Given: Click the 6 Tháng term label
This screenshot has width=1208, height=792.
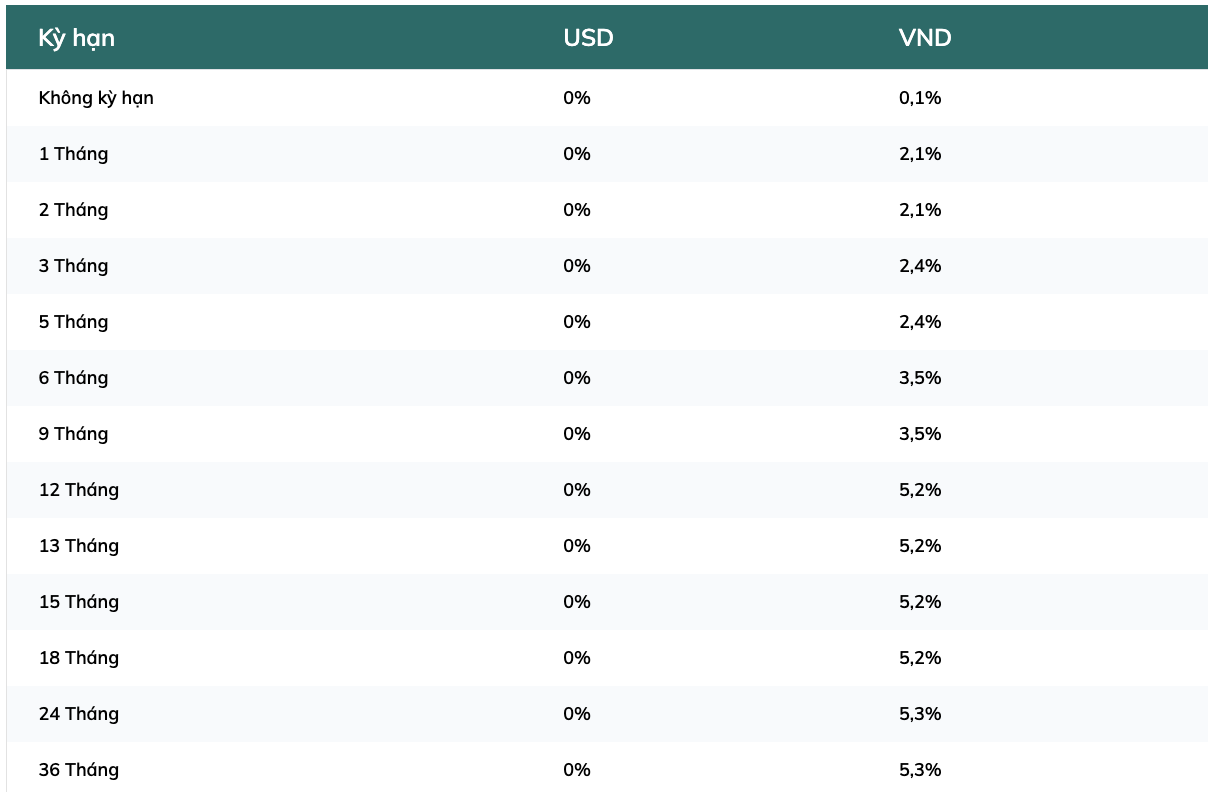Looking at the screenshot, I should (73, 378).
